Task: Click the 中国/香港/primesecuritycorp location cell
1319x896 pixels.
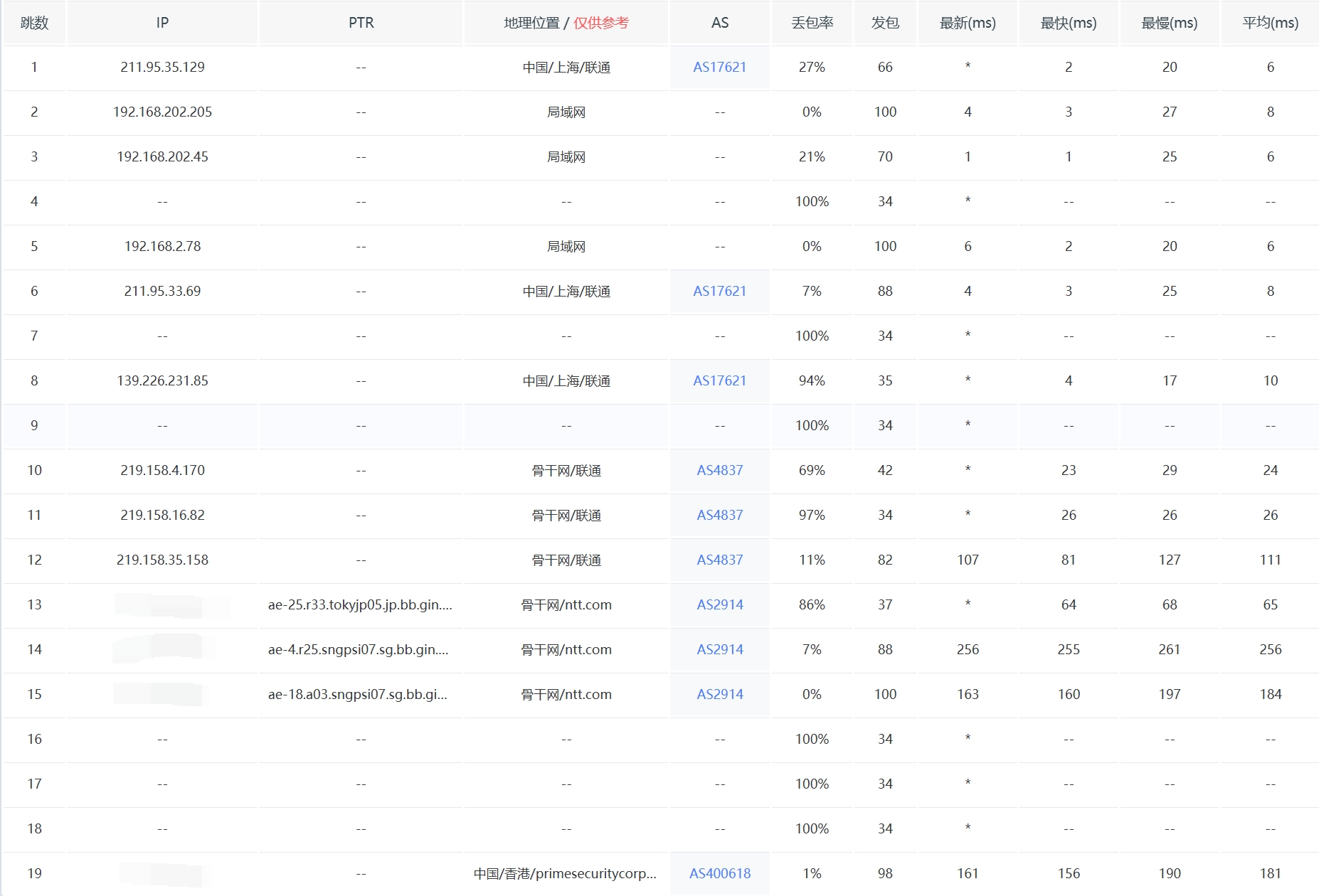Action: pyautogui.click(x=565, y=873)
